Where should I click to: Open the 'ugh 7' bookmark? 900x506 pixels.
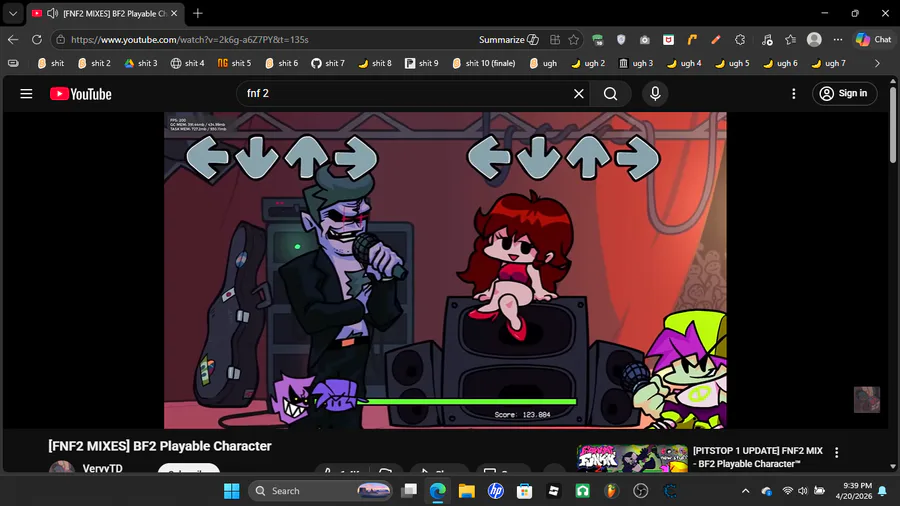[x=828, y=63]
